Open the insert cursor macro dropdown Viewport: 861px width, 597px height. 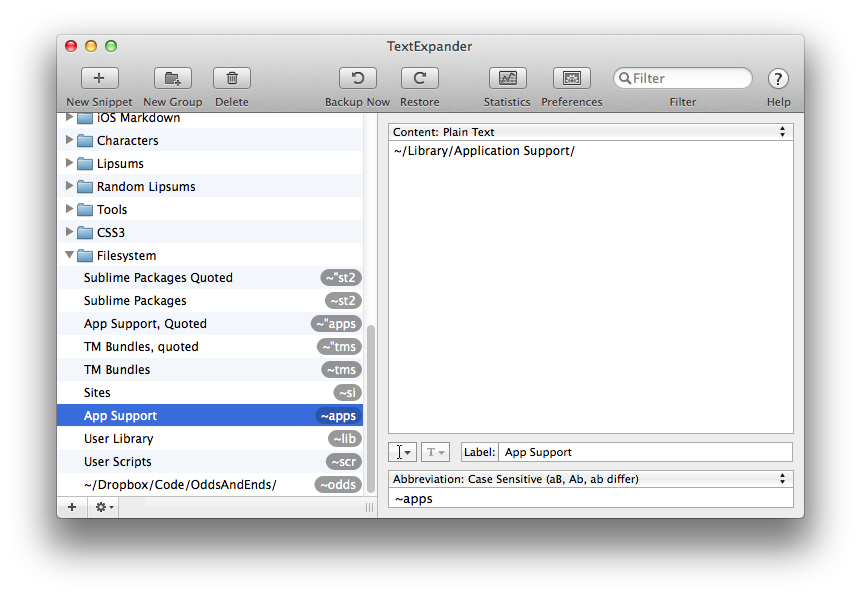[x=402, y=452]
